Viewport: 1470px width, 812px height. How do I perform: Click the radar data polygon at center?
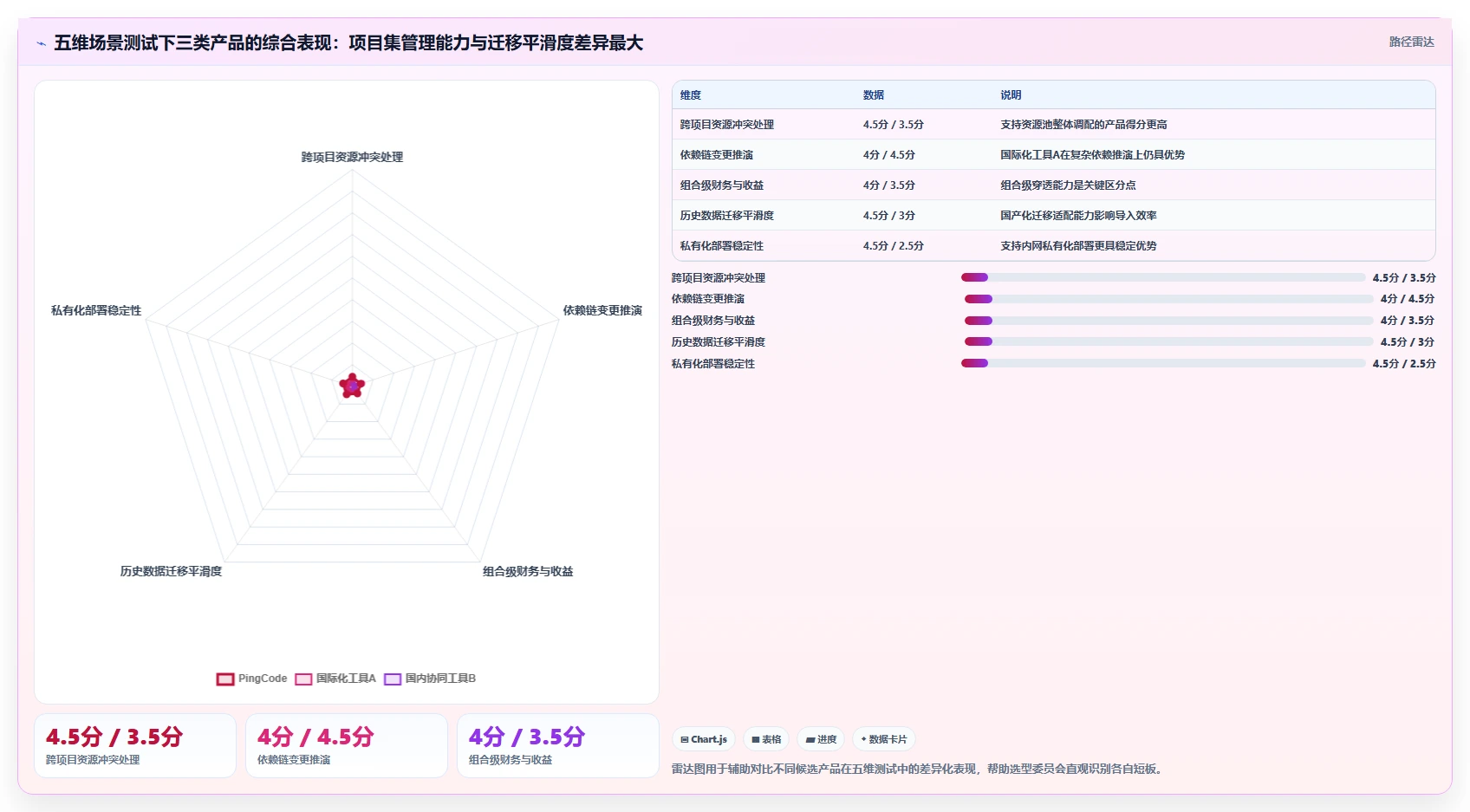pyautogui.click(x=352, y=386)
